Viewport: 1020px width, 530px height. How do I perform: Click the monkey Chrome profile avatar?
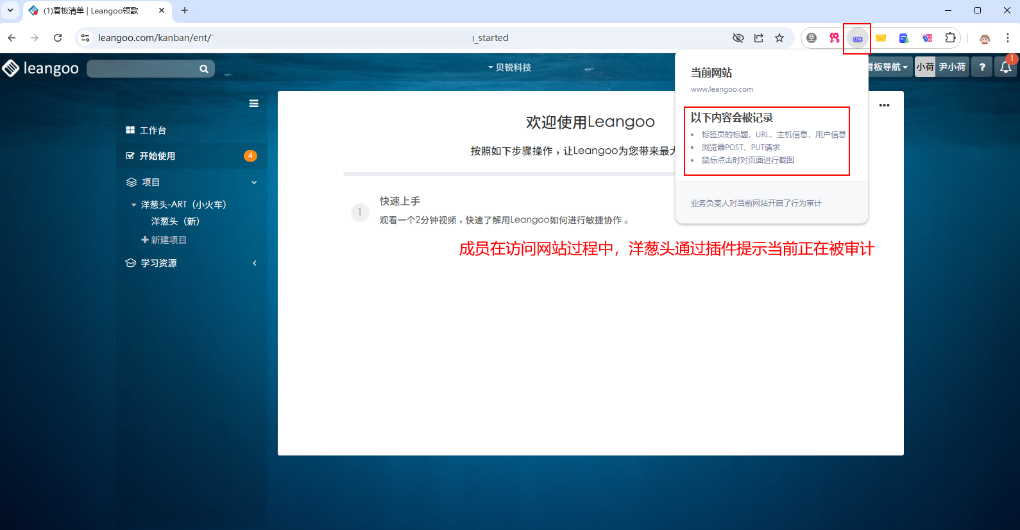click(985, 38)
